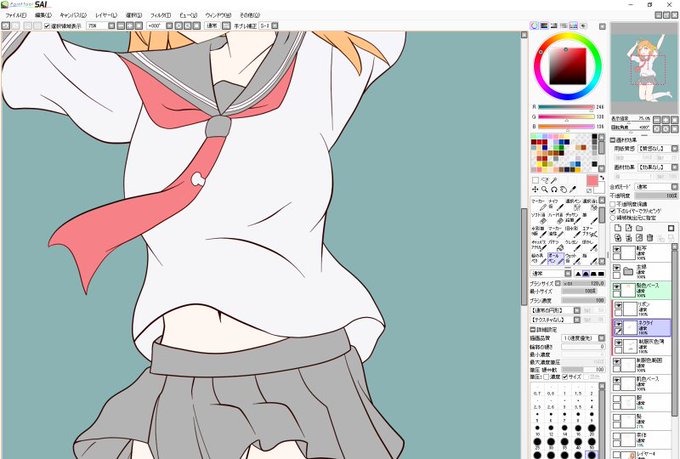The width and height of the screenshot is (680, 459).
Task: Hide the 主線 folder eye icon
Action: [x=617, y=269]
